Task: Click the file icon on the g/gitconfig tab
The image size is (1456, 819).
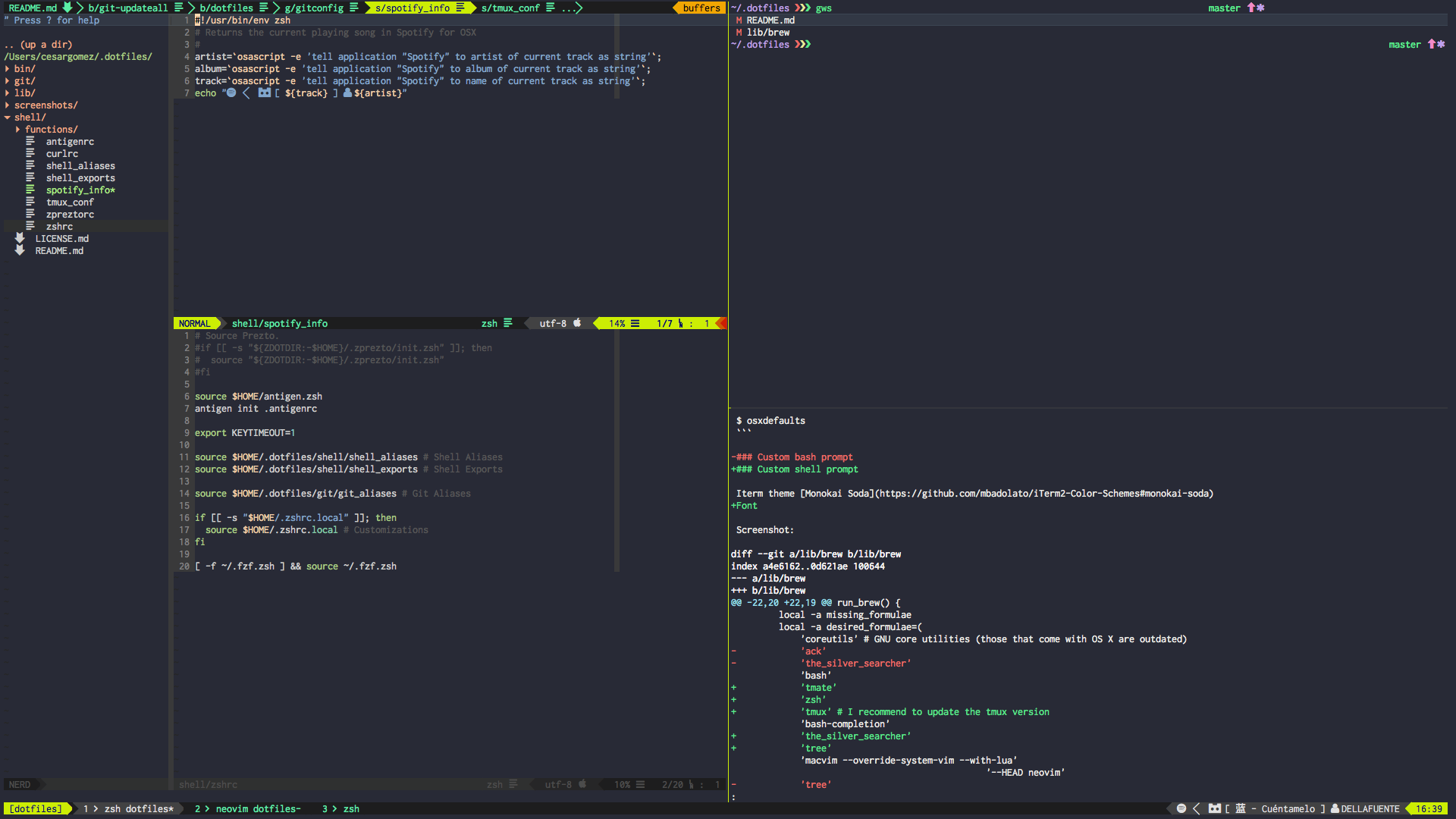Action: [353, 8]
